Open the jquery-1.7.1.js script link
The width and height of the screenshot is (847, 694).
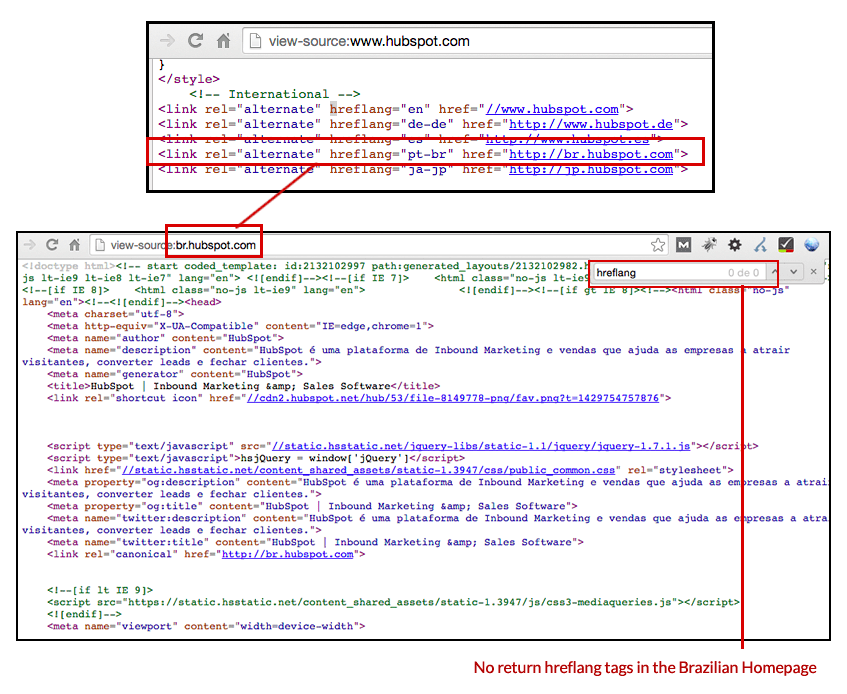(x=481, y=446)
